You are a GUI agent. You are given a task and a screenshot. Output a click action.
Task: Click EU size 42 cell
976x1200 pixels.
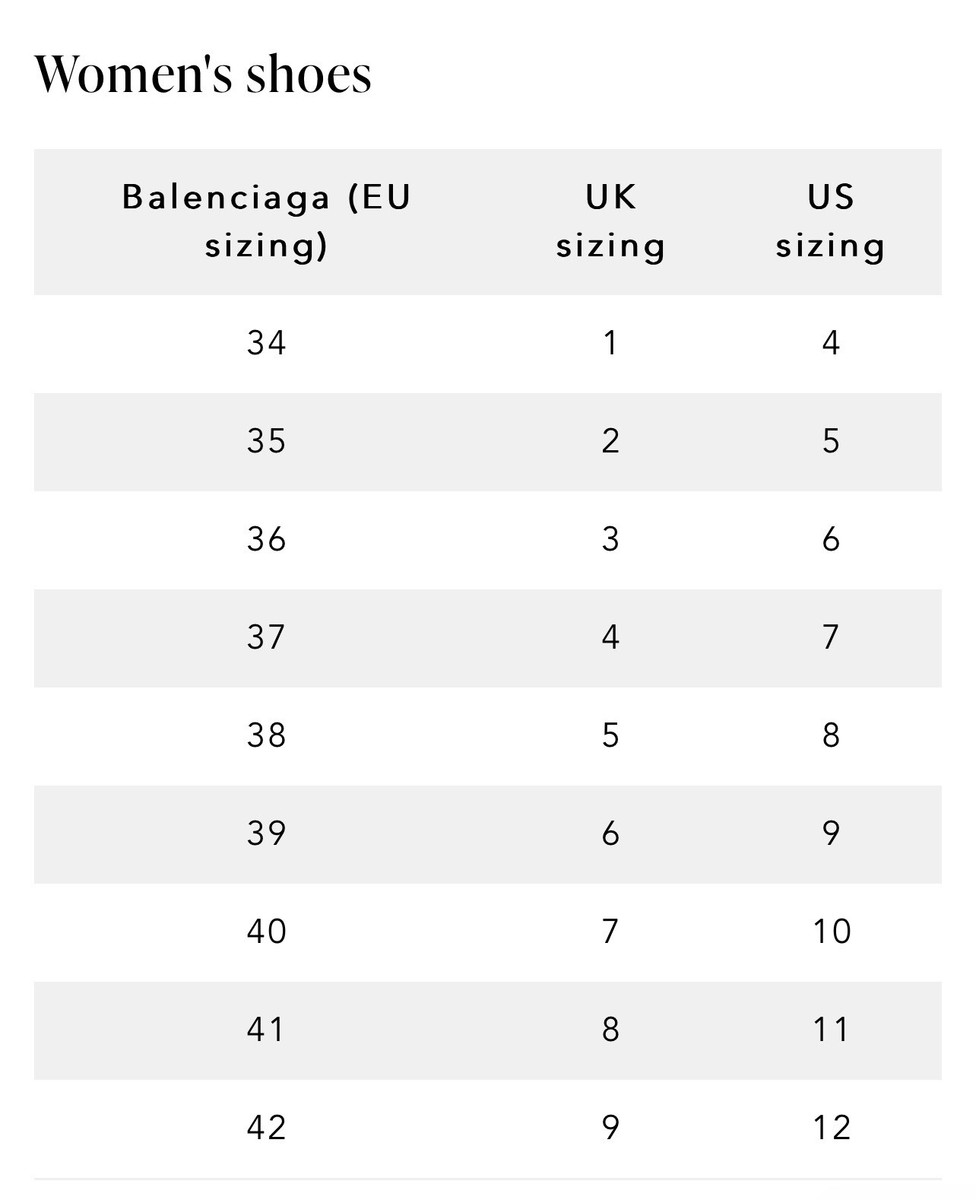tap(266, 1127)
